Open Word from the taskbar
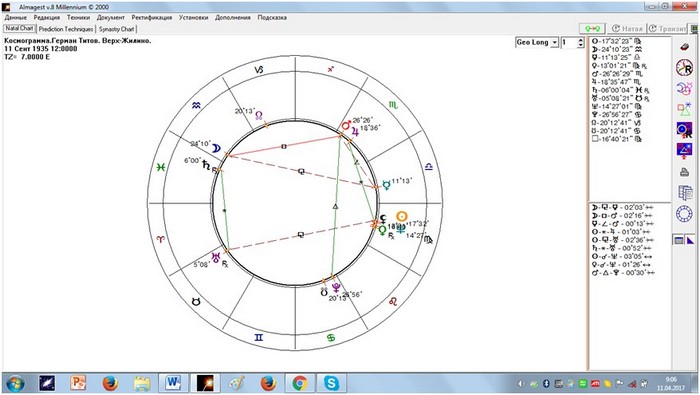Viewport: 700px width, 395px height. [x=173, y=383]
